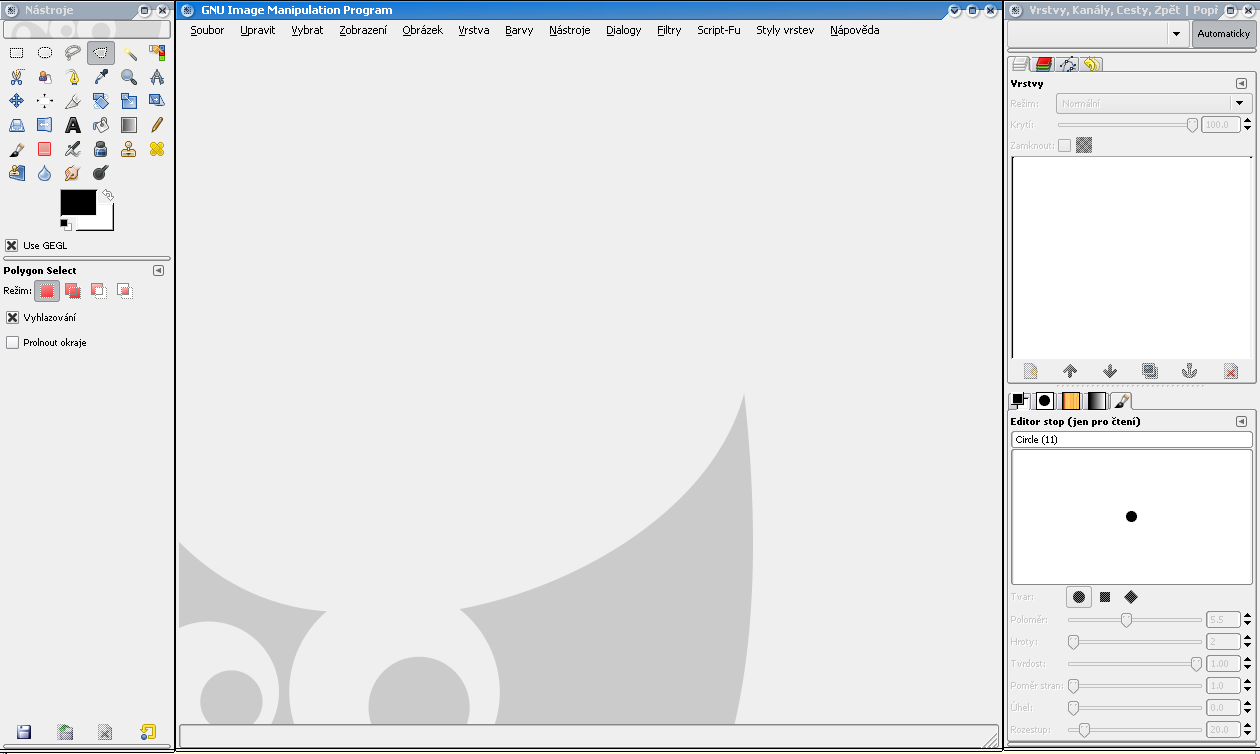This screenshot has width=1260, height=754.
Task: Swap foreground and background colors
Action: (x=108, y=195)
